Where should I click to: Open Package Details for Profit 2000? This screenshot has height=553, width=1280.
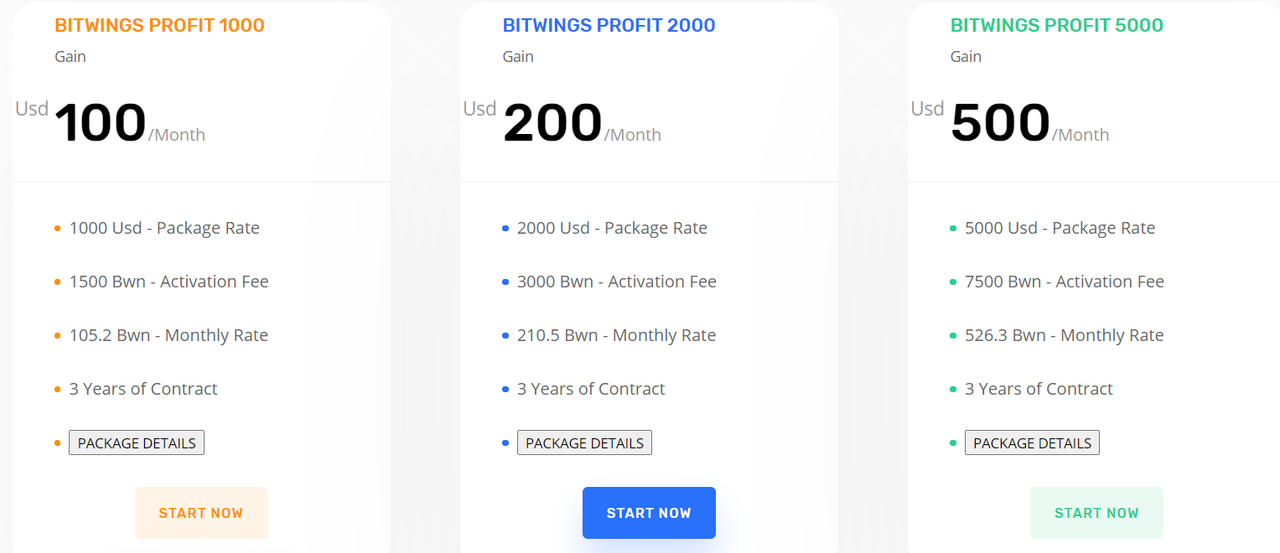pos(585,443)
